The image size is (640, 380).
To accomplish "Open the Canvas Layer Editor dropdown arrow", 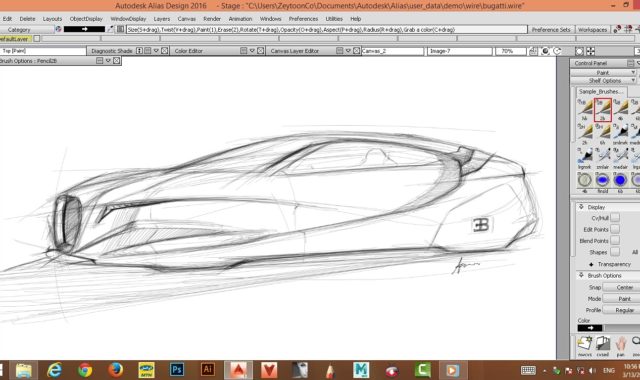I will click(348, 51).
